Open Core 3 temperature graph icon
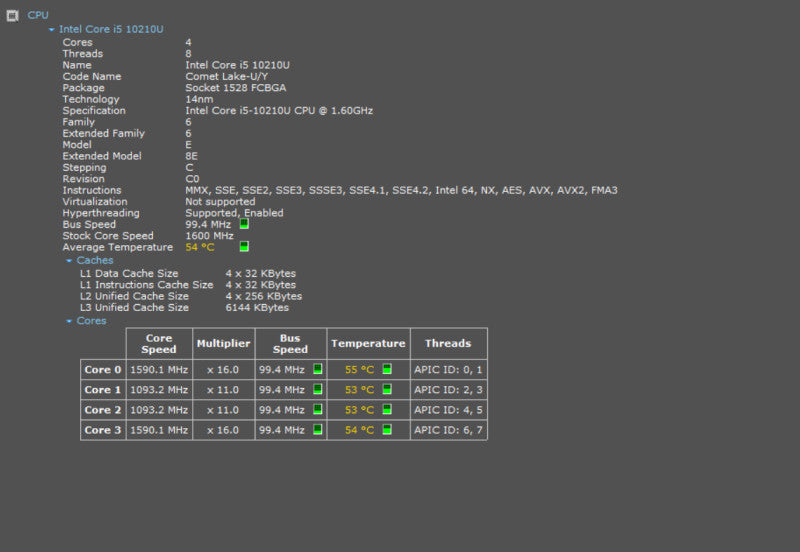Viewport: 800px width, 552px height. 387,430
